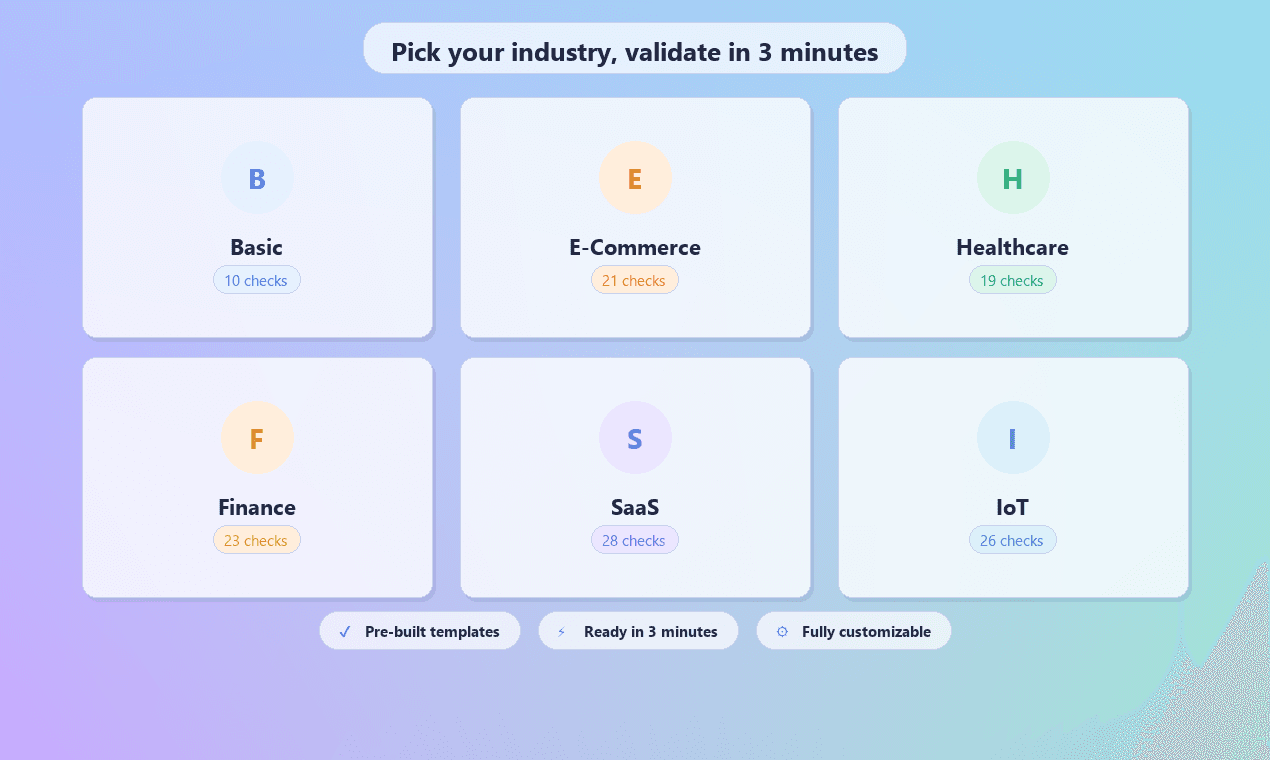This screenshot has height=760, width=1270.
Task: Select the E-Commerce template card
Action: [635, 216]
